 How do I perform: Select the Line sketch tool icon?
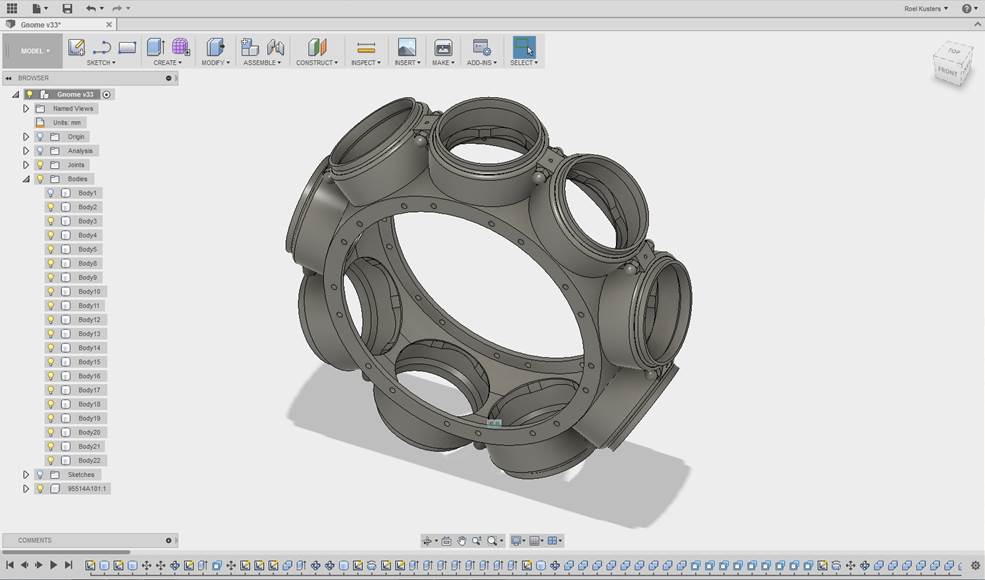coord(102,47)
